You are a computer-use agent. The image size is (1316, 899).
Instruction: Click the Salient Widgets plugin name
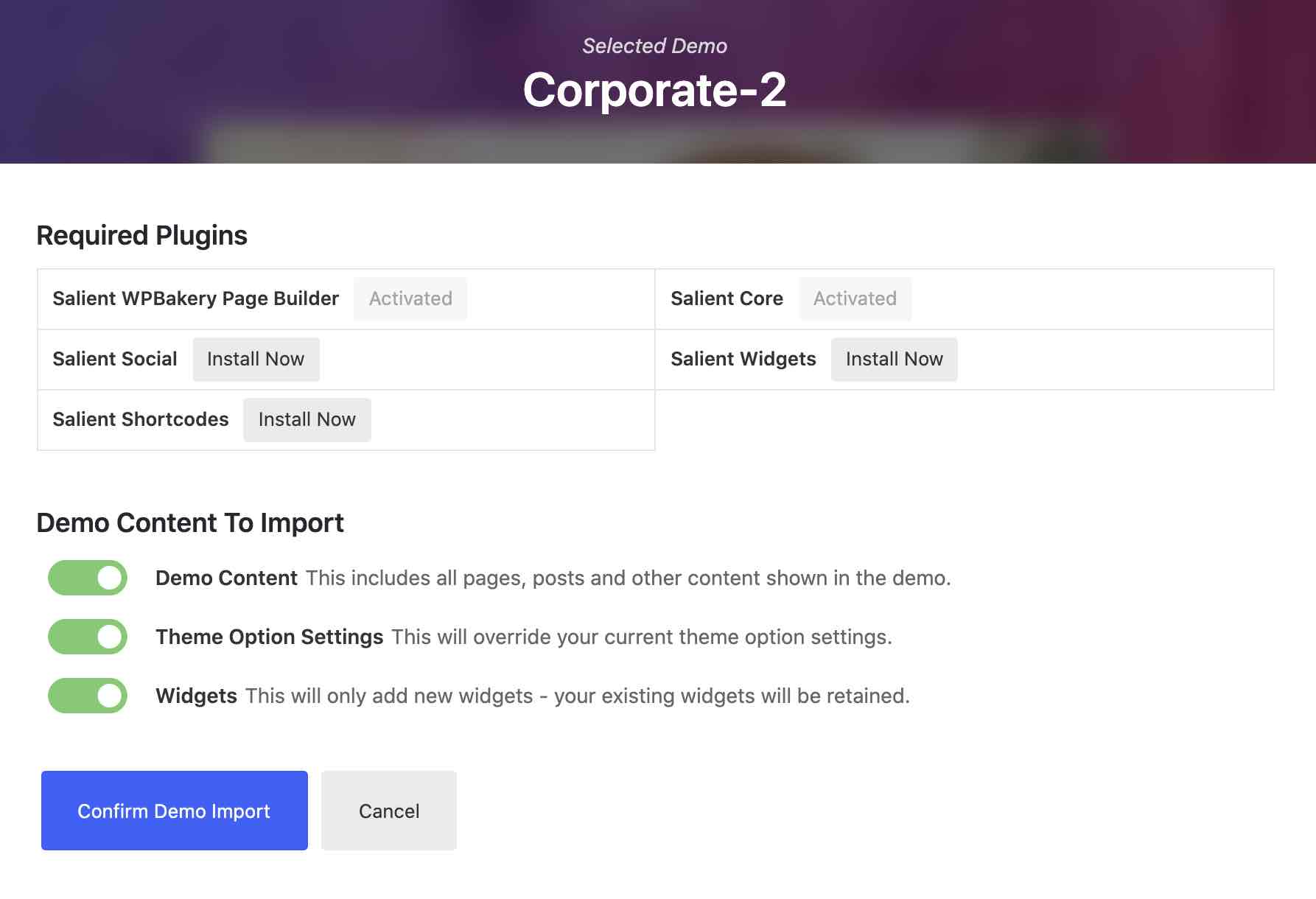[x=743, y=359]
